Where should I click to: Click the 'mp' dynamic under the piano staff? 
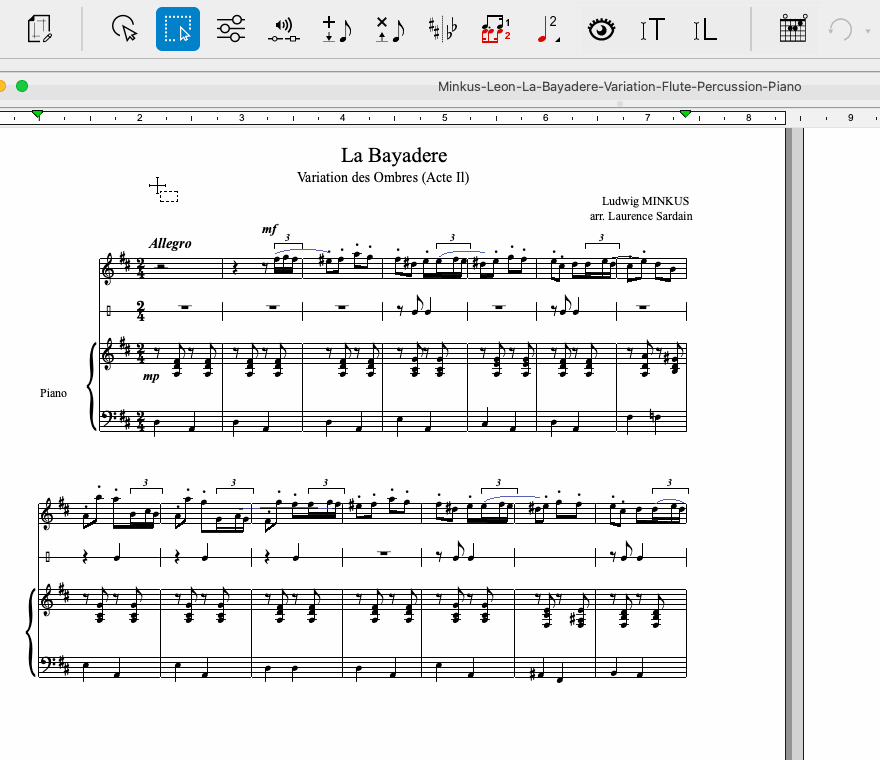pos(151,376)
